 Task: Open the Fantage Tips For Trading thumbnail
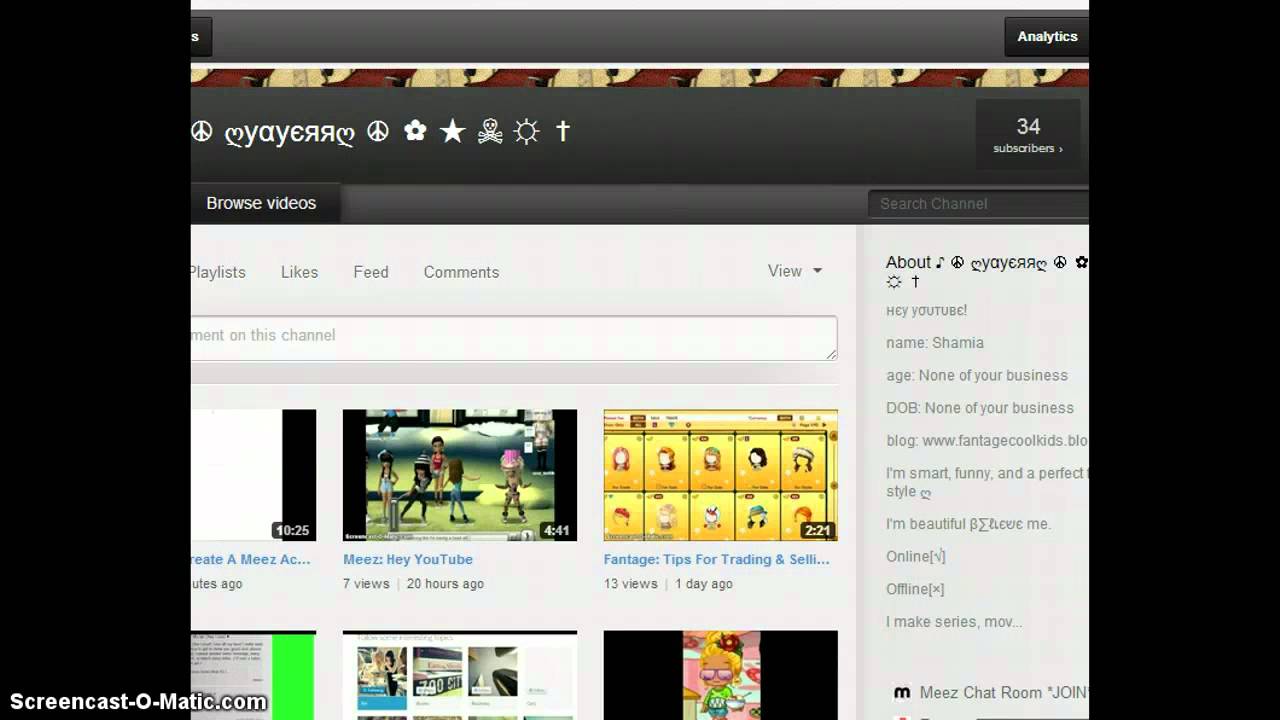point(721,475)
